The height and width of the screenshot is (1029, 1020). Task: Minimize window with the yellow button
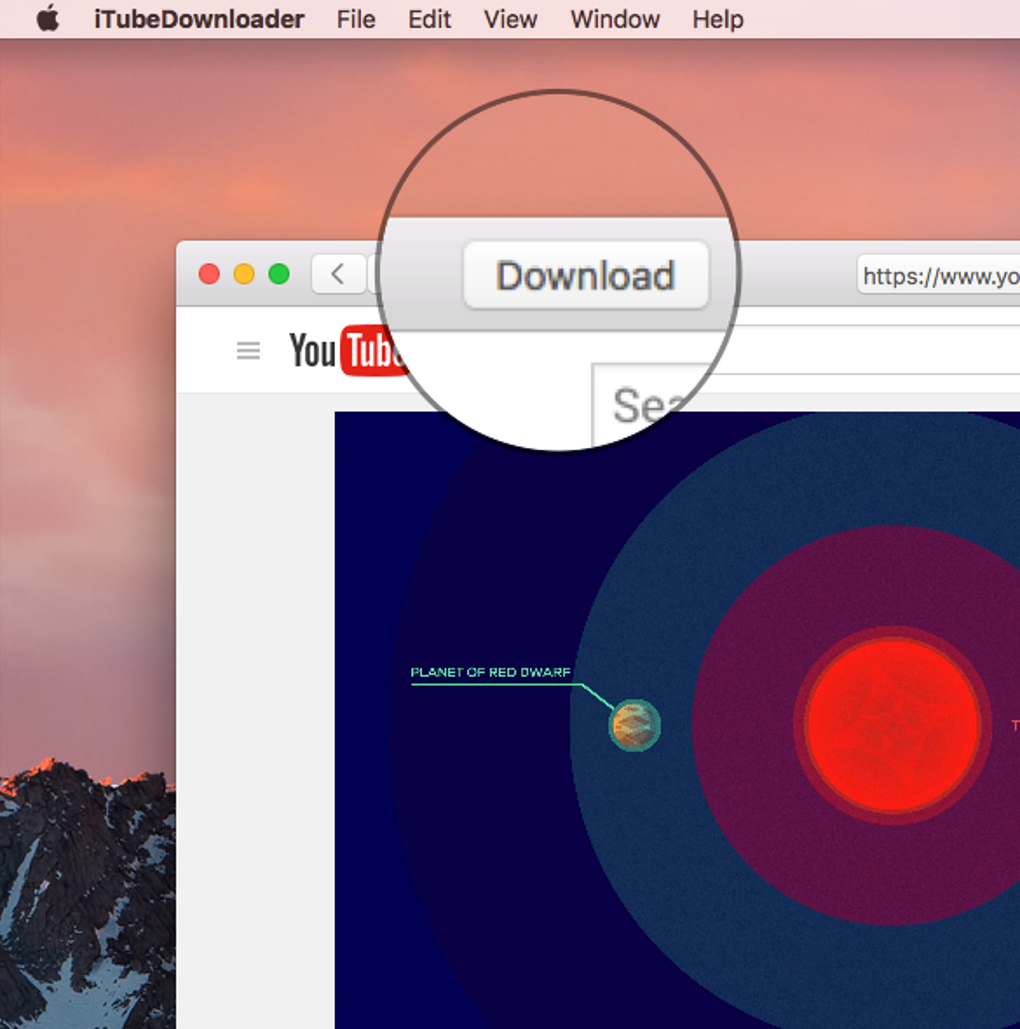point(244,274)
